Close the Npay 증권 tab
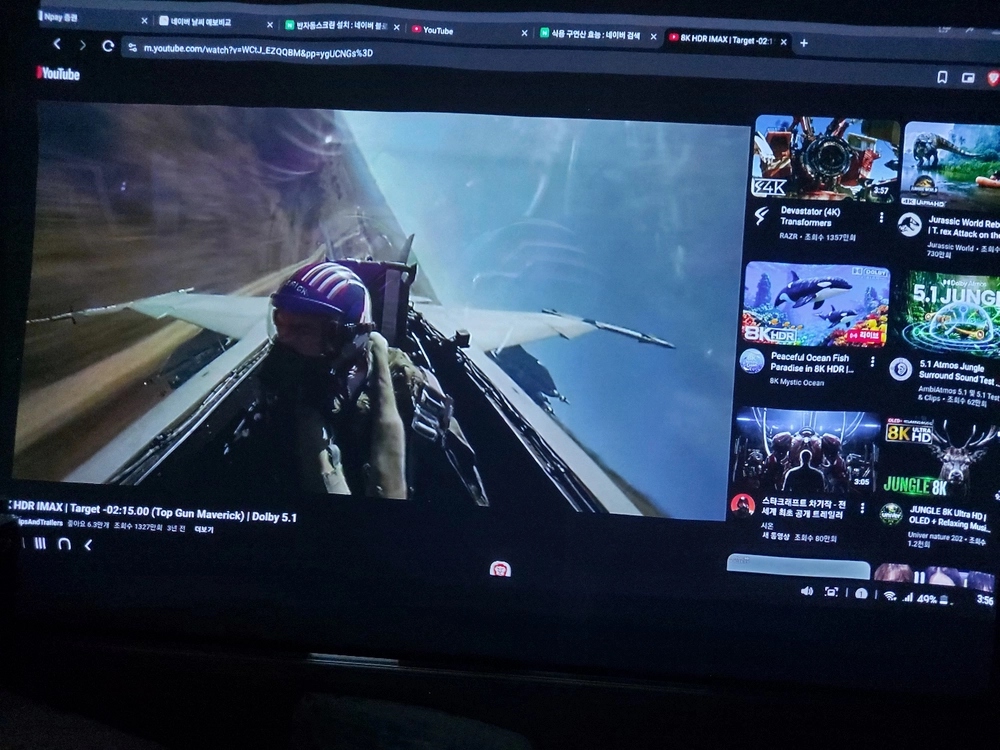This screenshot has height=750, width=1000. (144, 20)
